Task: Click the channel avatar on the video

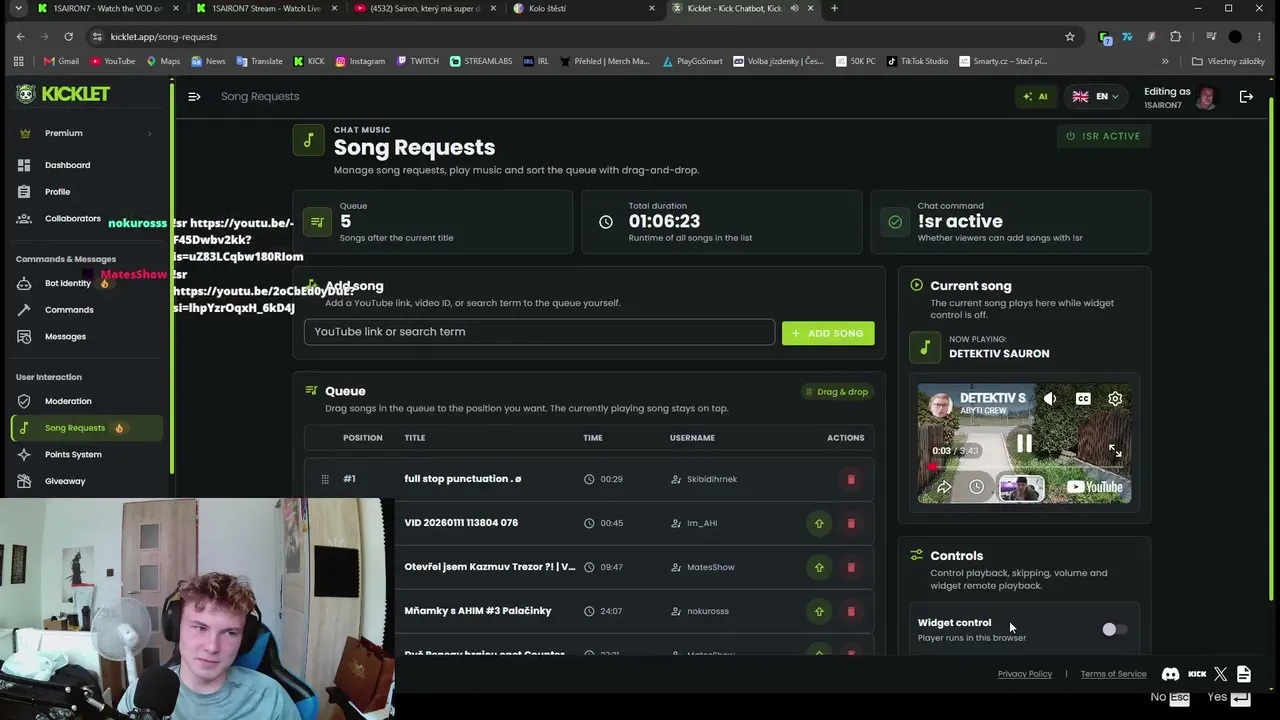Action: point(940,405)
